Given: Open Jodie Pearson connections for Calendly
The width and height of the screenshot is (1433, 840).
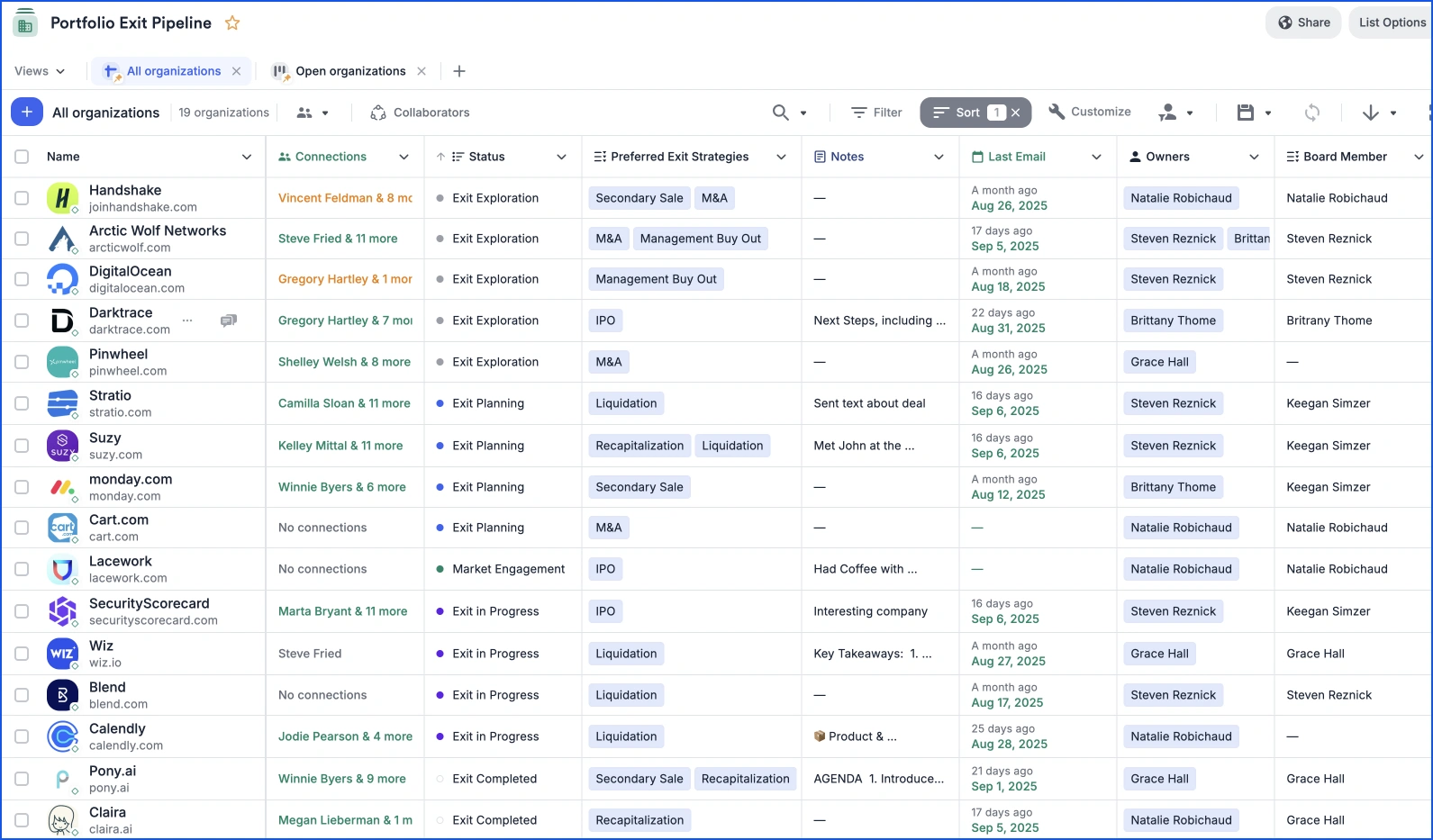Looking at the screenshot, I should (x=345, y=736).
